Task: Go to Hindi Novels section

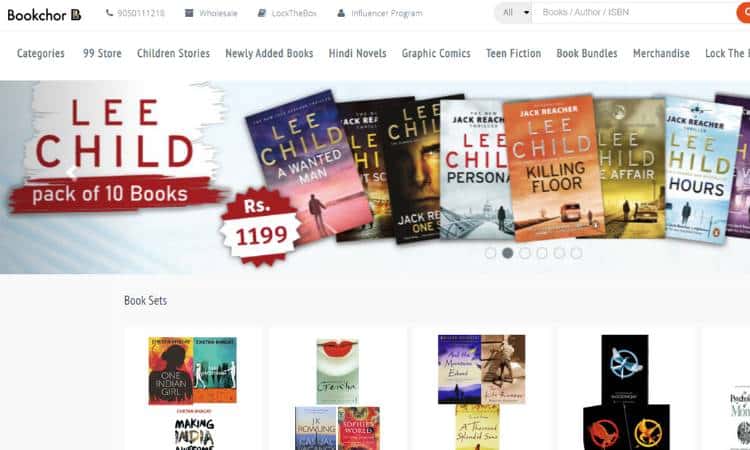Action: [x=357, y=53]
